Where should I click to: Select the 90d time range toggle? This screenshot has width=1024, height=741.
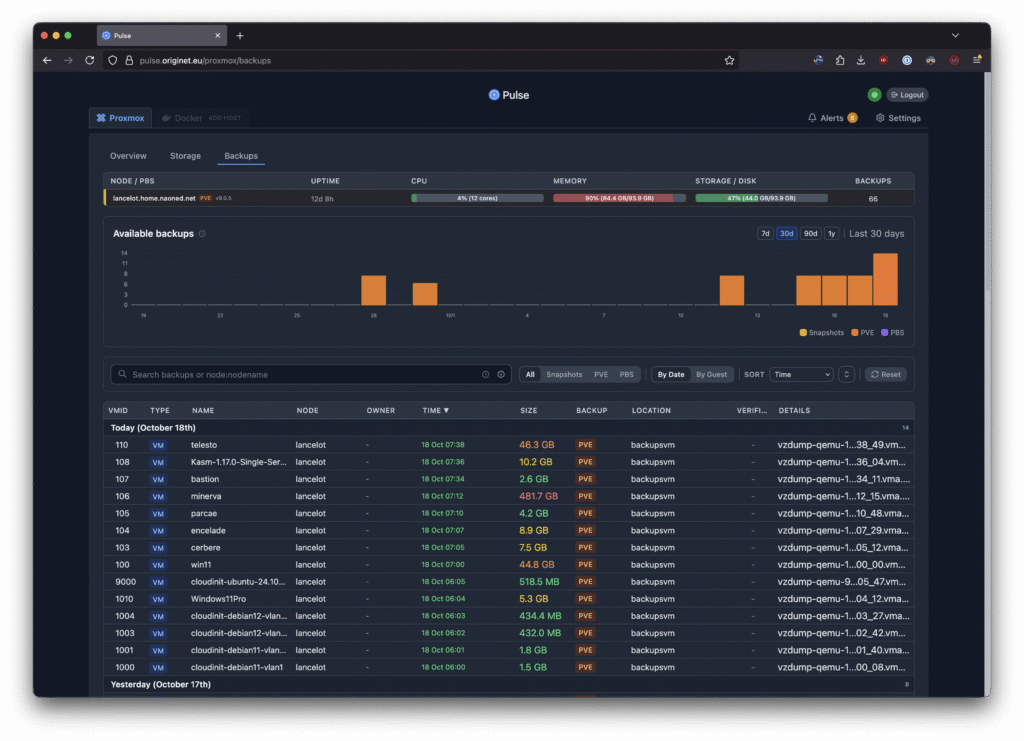point(810,234)
